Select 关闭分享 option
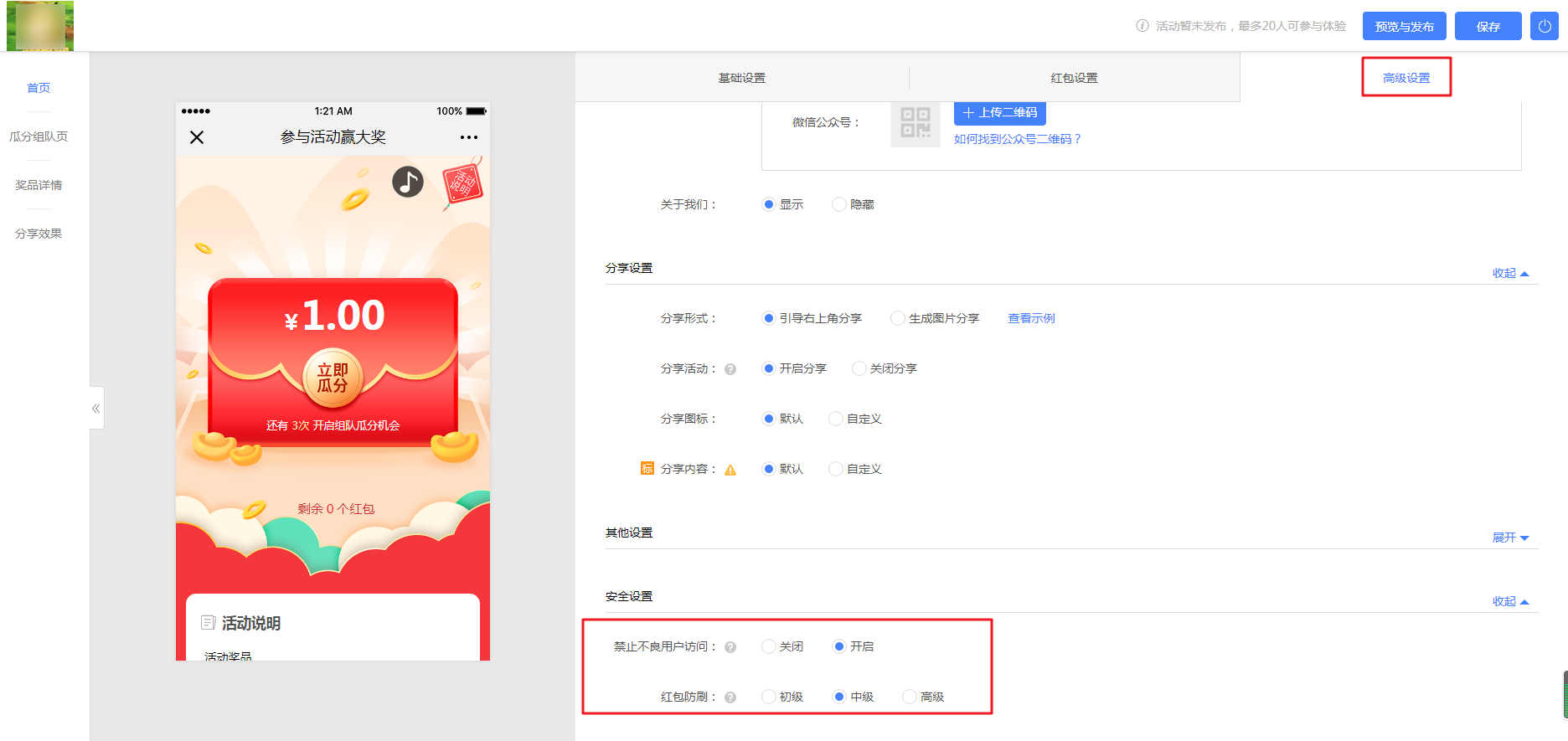This screenshot has height=741, width=1568. click(885, 368)
